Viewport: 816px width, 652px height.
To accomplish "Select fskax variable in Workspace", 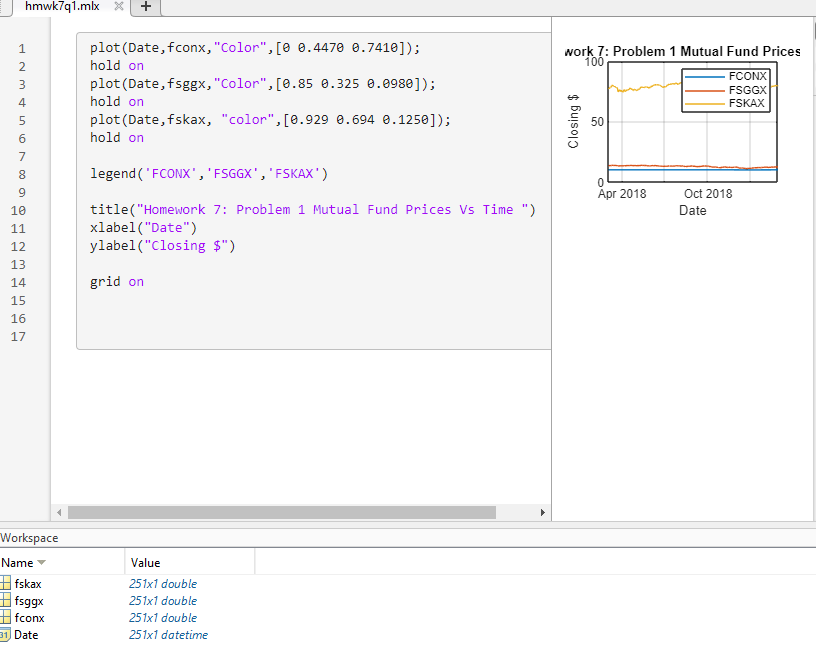I will click(28, 584).
